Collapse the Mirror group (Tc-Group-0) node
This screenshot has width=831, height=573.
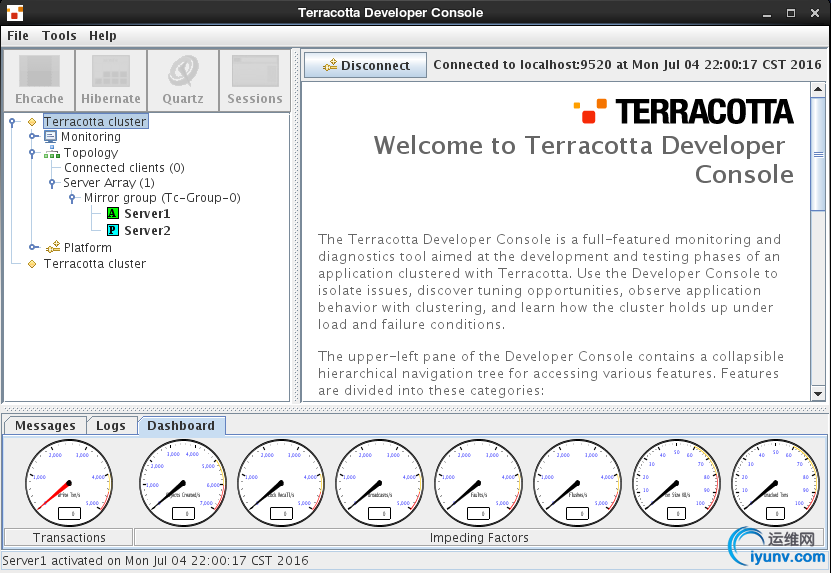point(72,198)
